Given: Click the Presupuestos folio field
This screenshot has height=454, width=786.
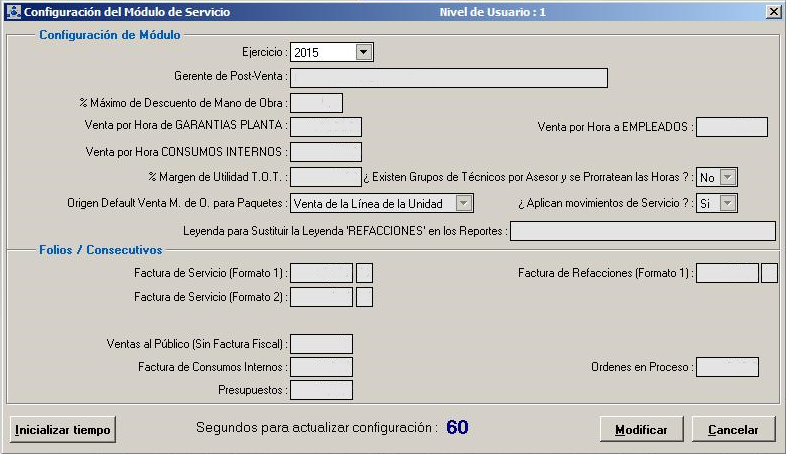Looking at the screenshot, I should (321, 390).
